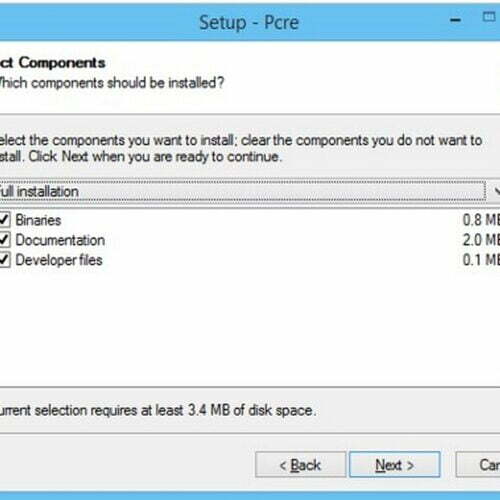Image resolution: width=500 pixels, height=500 pixels.
Task: Uncheck the Documentation component checkbox
Action: click(4, 240)
